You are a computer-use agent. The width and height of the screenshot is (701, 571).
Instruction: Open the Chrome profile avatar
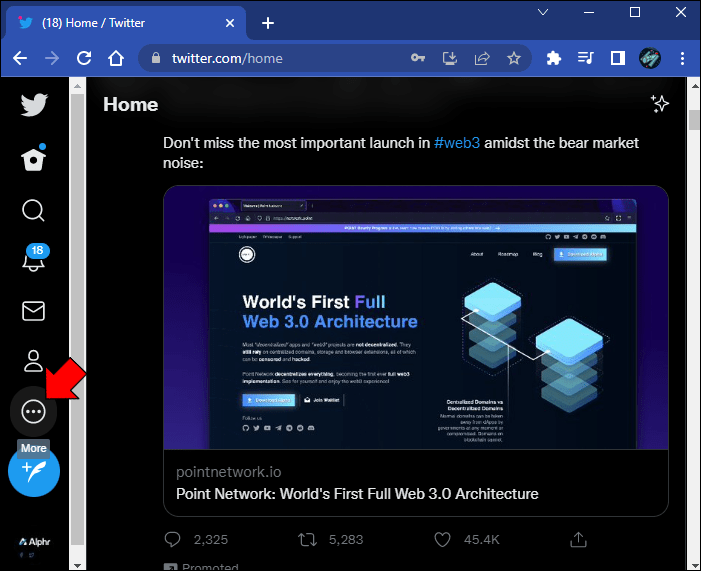click(650, 58)
